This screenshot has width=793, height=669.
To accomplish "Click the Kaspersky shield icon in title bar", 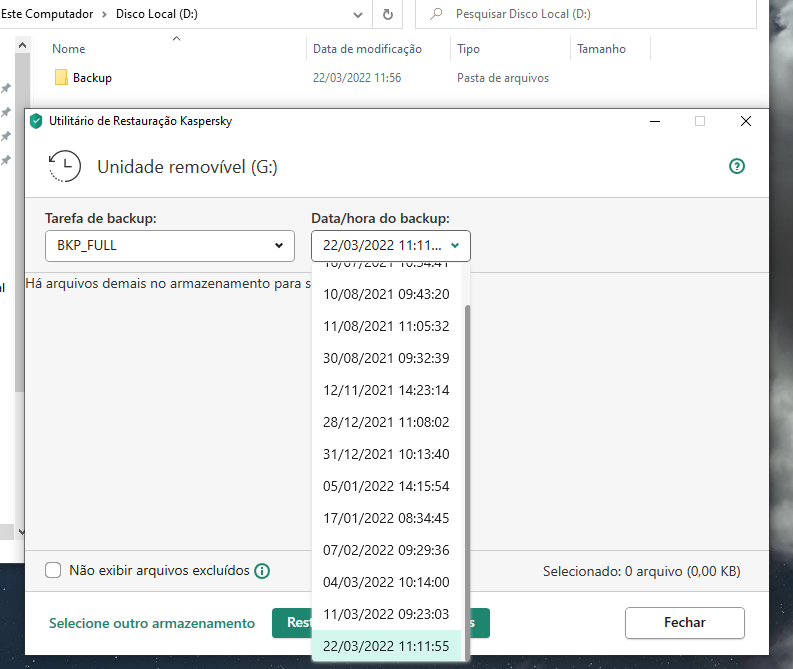I will click(36, 121).
